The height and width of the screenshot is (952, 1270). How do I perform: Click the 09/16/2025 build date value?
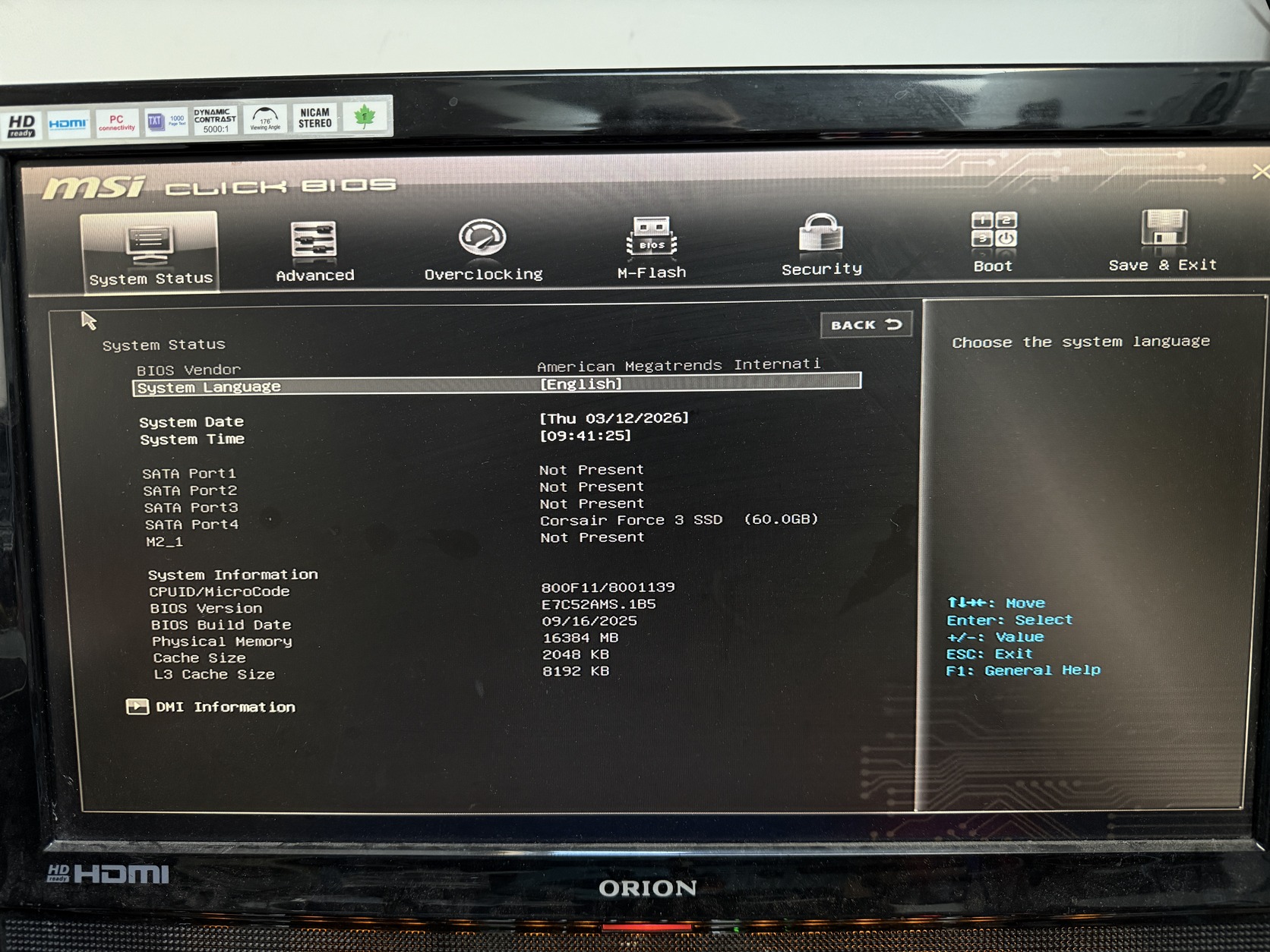[x=589, y=621]
